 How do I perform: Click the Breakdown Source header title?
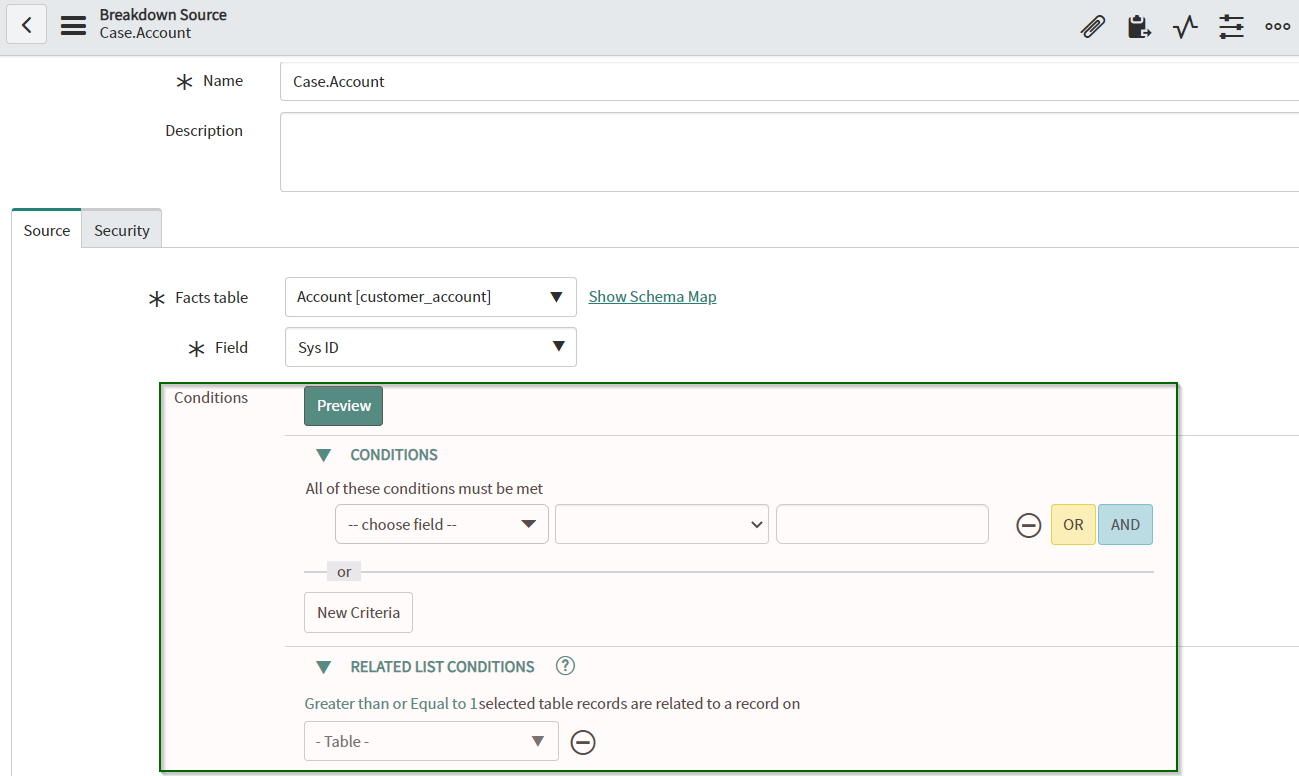[x=163, y=15]
